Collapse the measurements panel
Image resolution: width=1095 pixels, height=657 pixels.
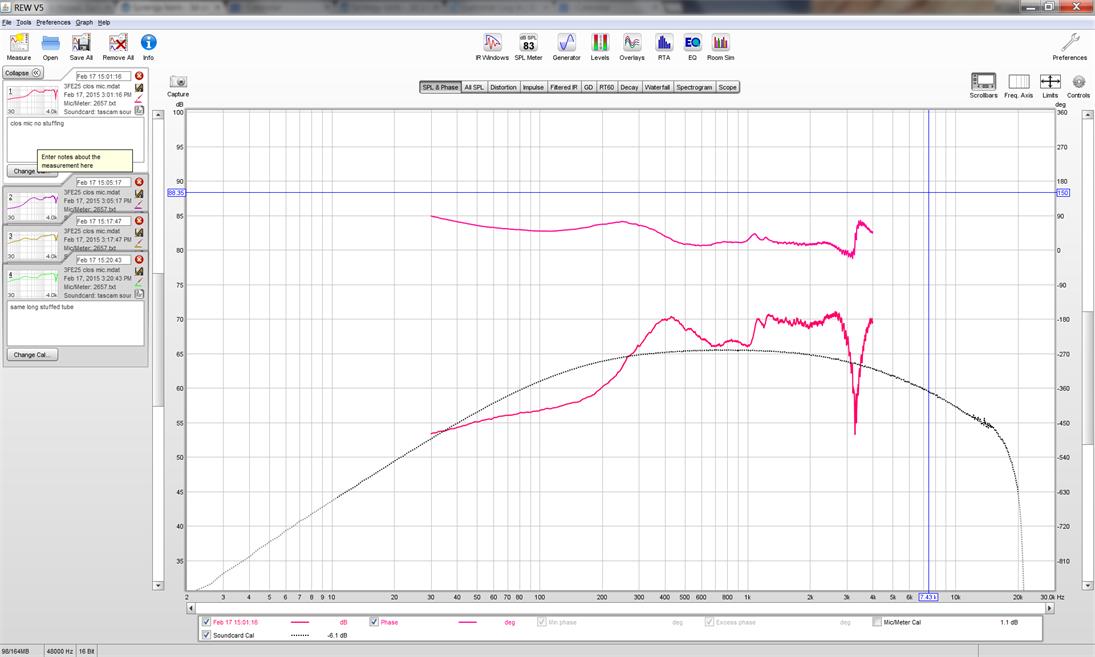(23, 73)
